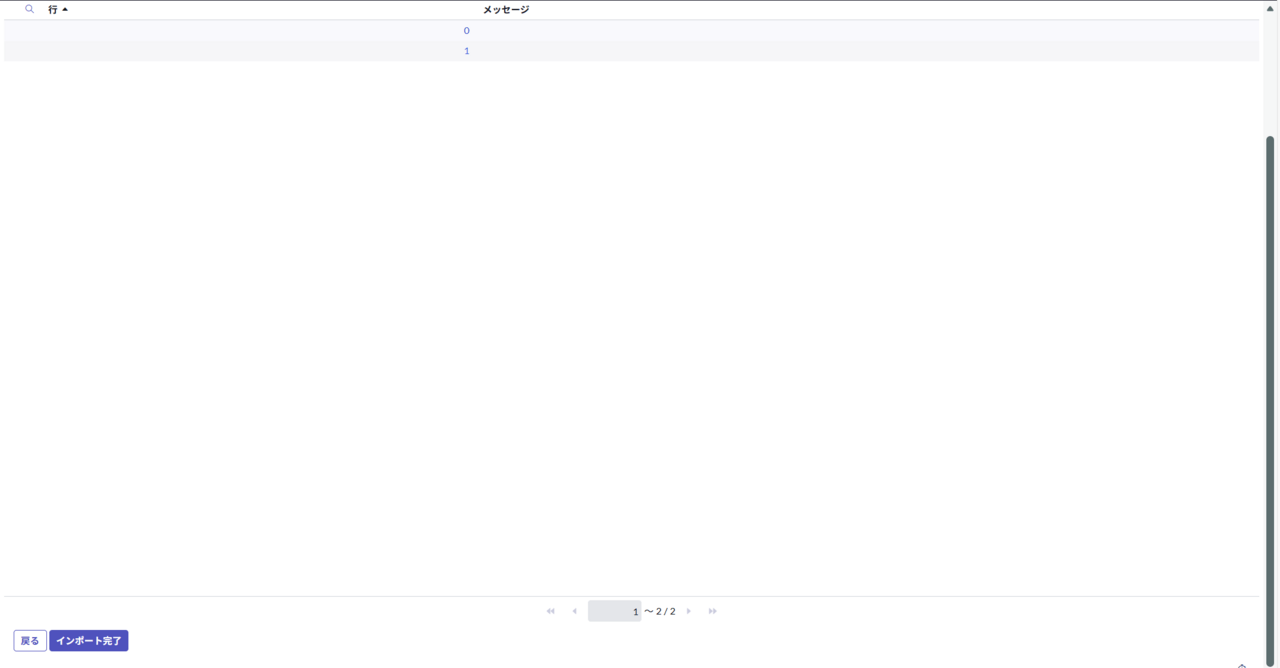Select the empty message cell in row 1

860,51
